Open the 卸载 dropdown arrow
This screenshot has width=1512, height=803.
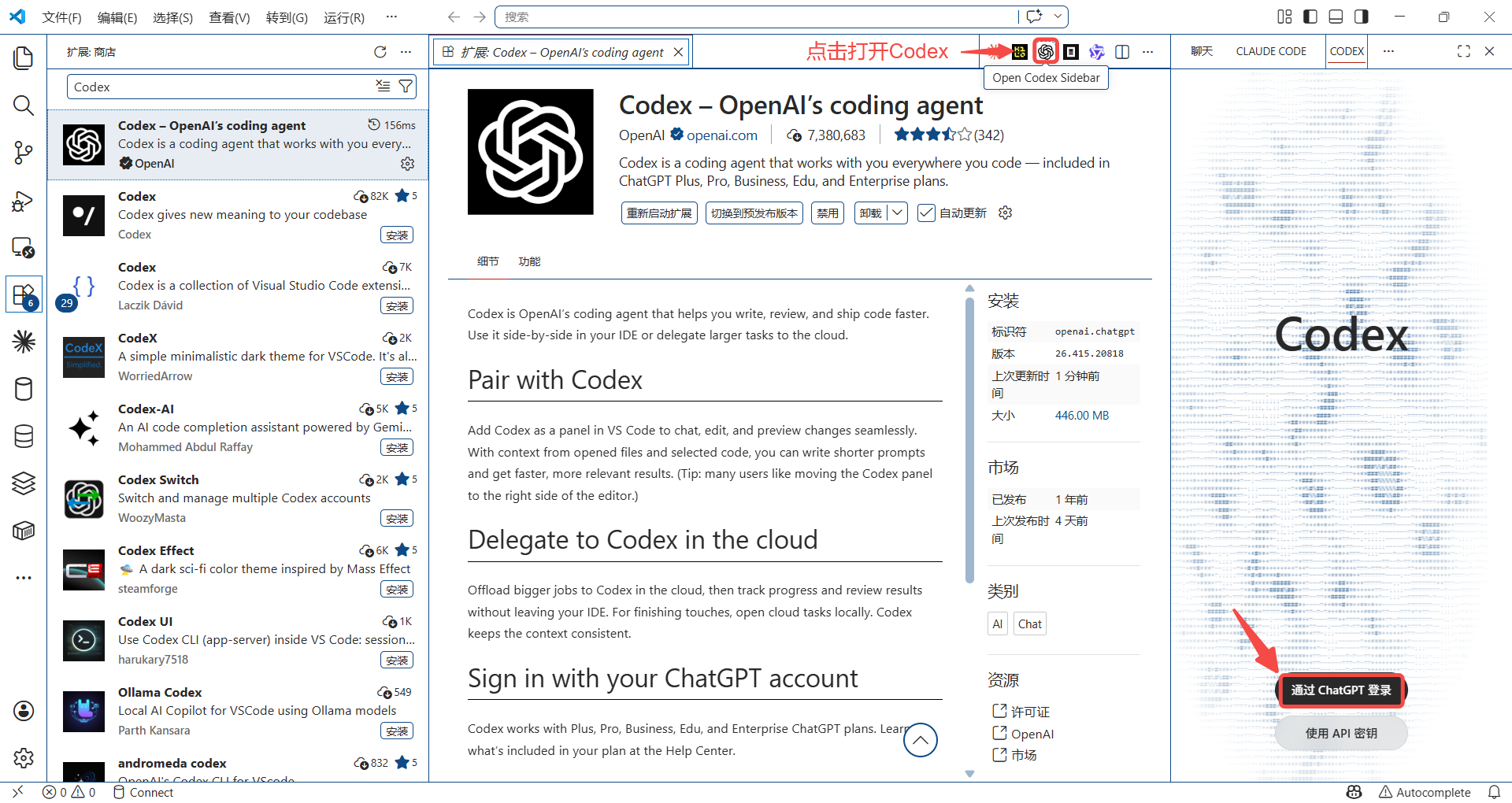click(897, 213)
